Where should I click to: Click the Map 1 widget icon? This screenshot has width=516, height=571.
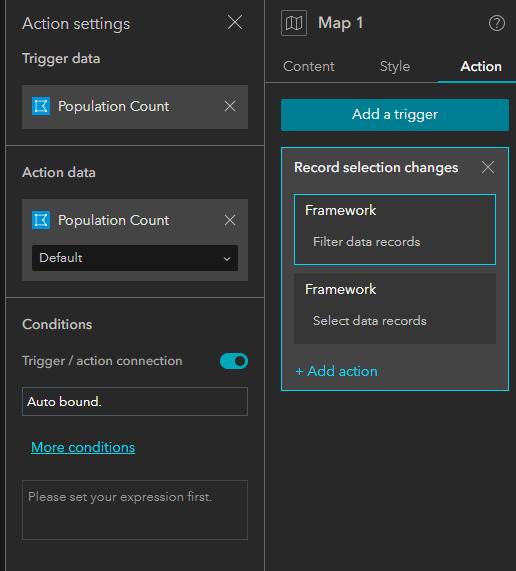pyautogui.click(x=294, y=23)
